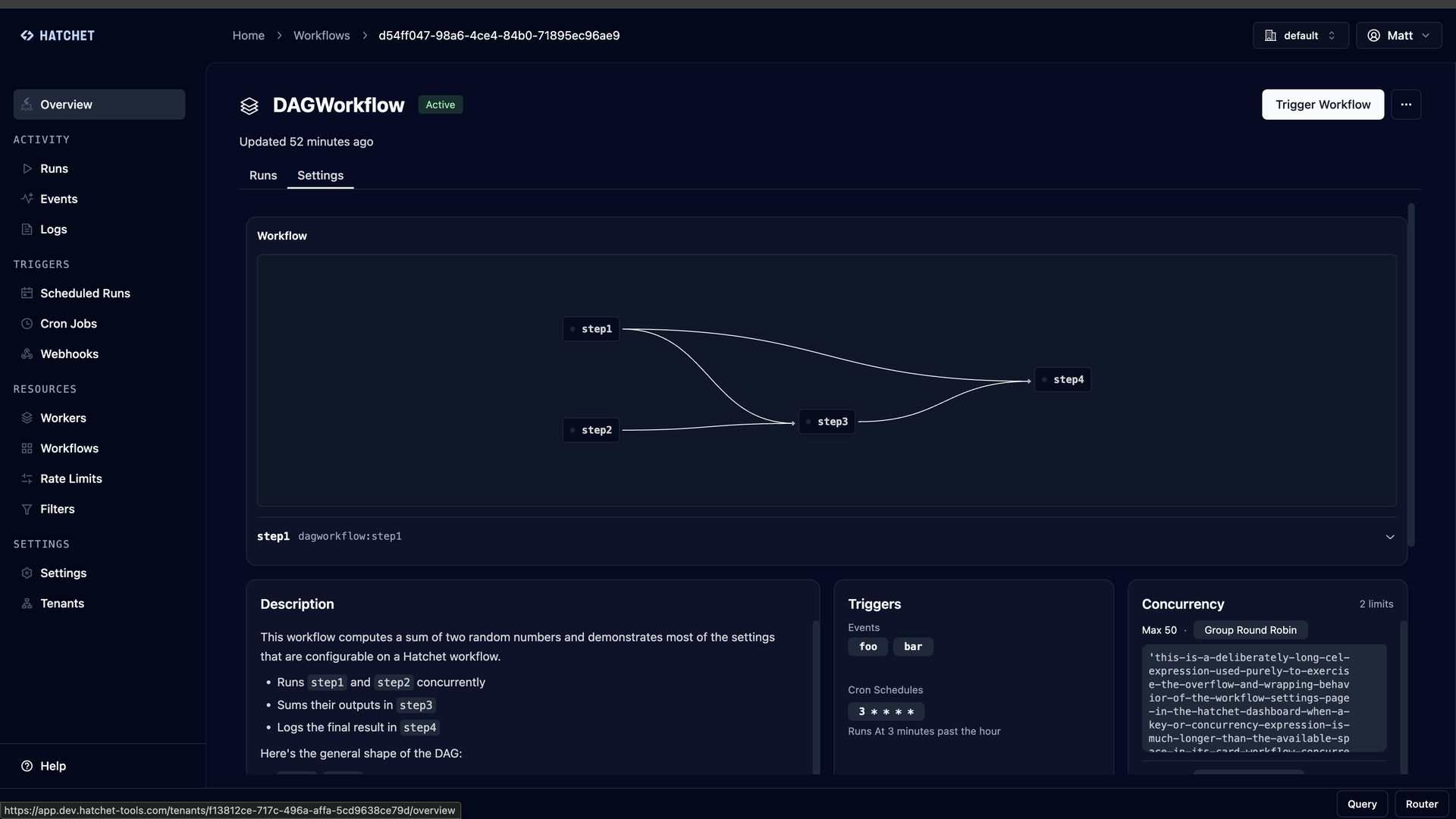Click the Events activity icon in sidebar
Viewport: 1456px width, 819px height.
(27, 199)
